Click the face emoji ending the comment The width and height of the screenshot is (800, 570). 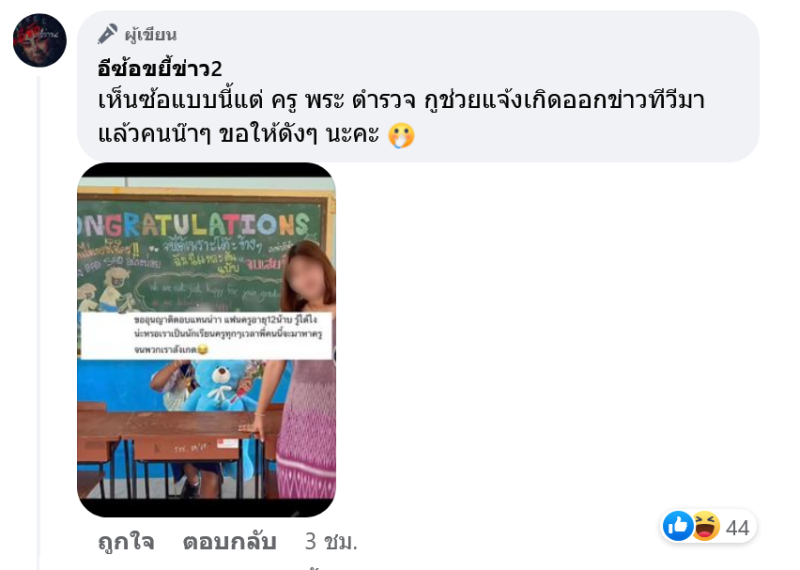click(x=402, y=135)
